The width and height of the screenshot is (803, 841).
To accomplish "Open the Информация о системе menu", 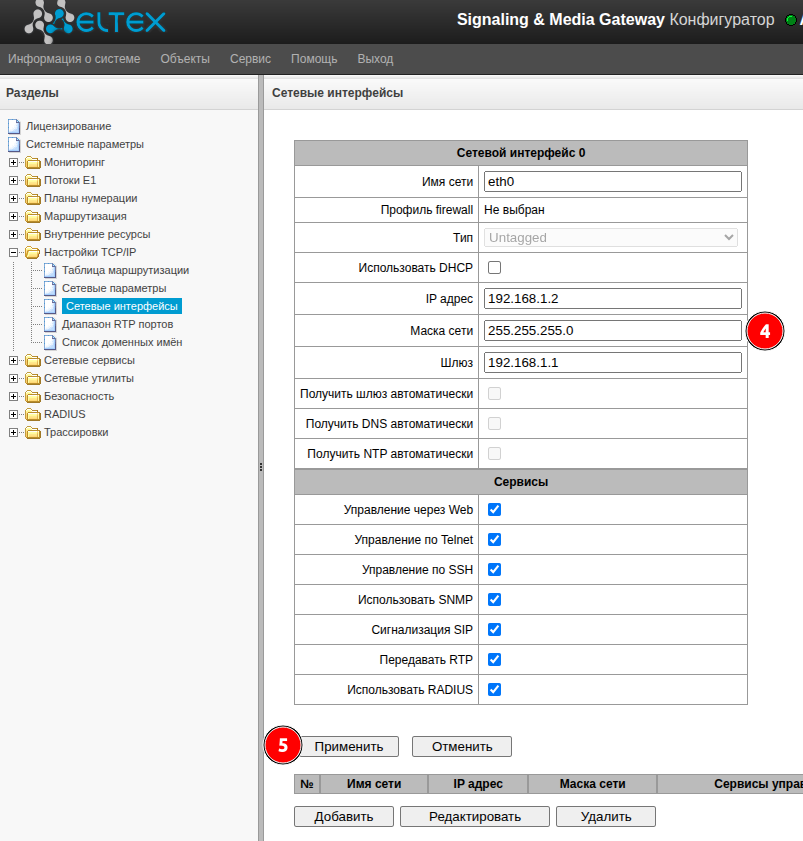I will pos(74,59).
